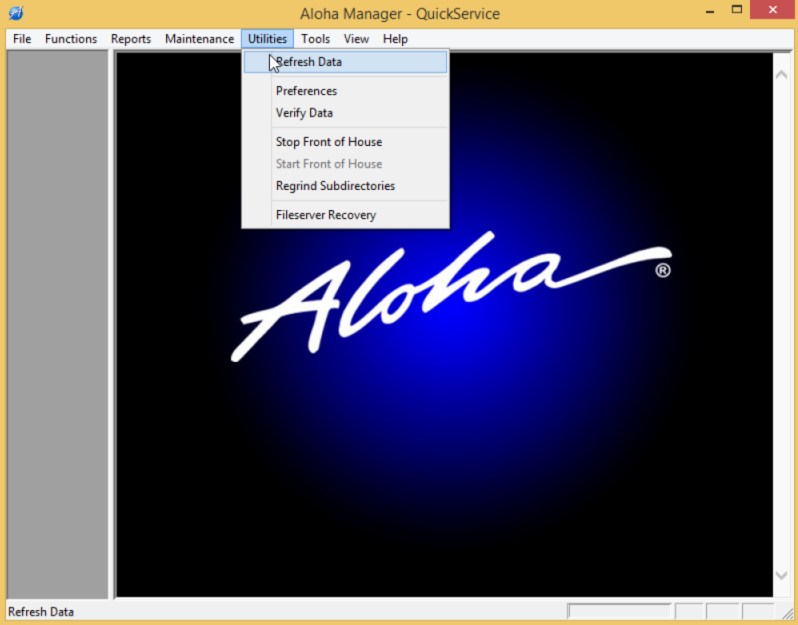Collapse the open Utilities menu

[267, 39]
